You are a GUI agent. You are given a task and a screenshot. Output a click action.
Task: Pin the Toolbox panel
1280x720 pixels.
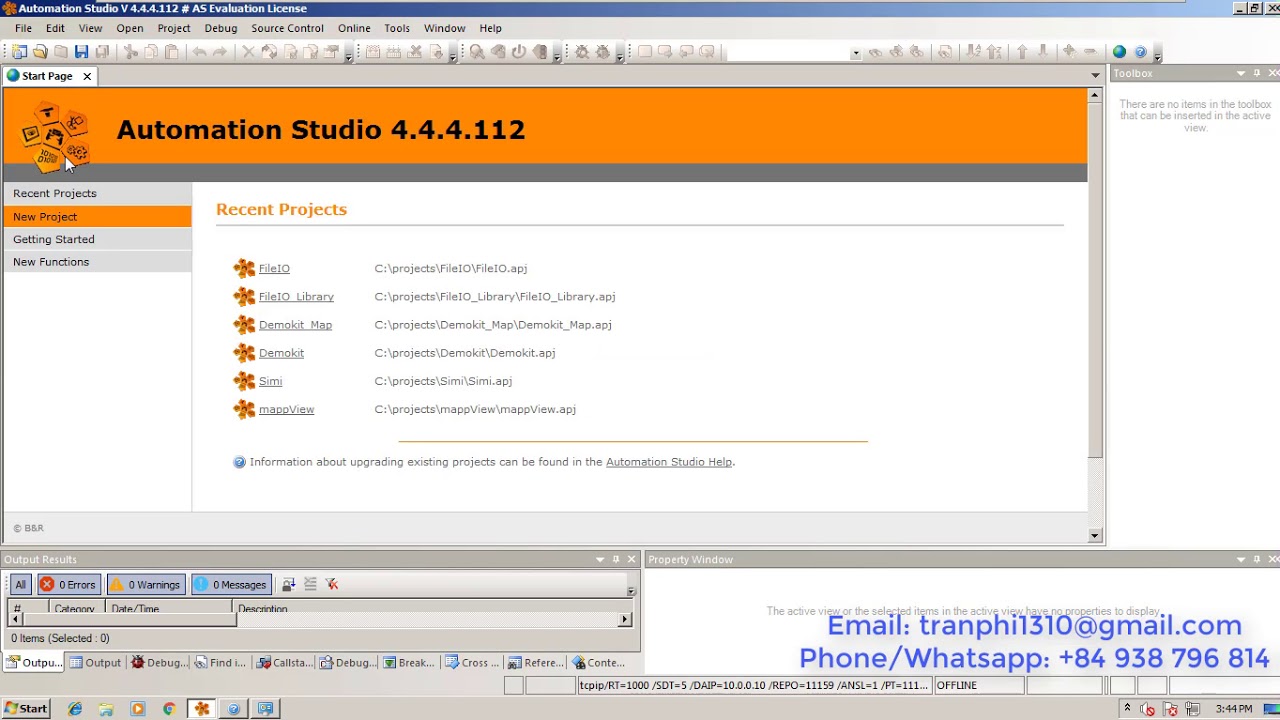[1257, 73]
